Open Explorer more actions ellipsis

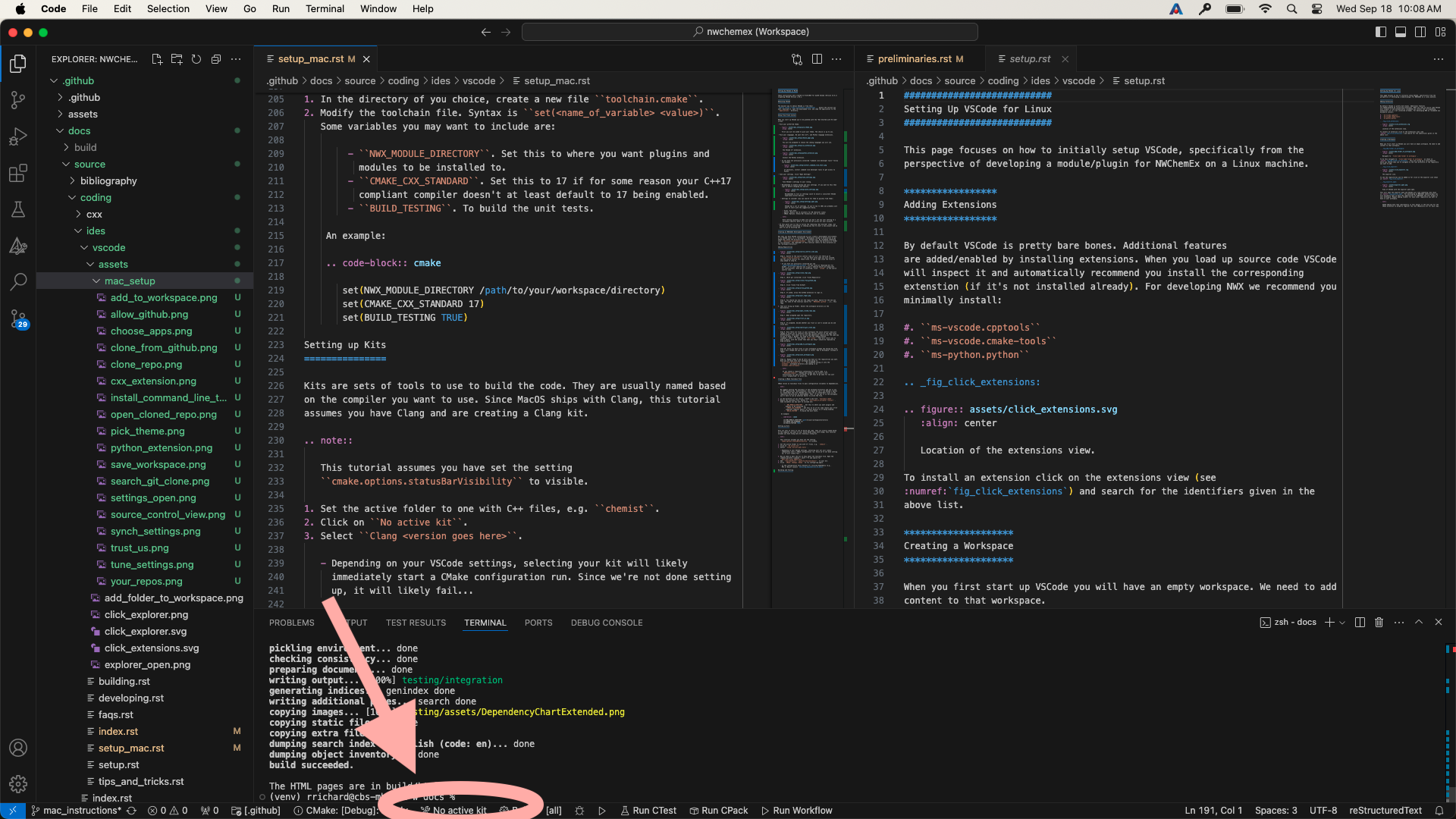(x=236, y=59)
